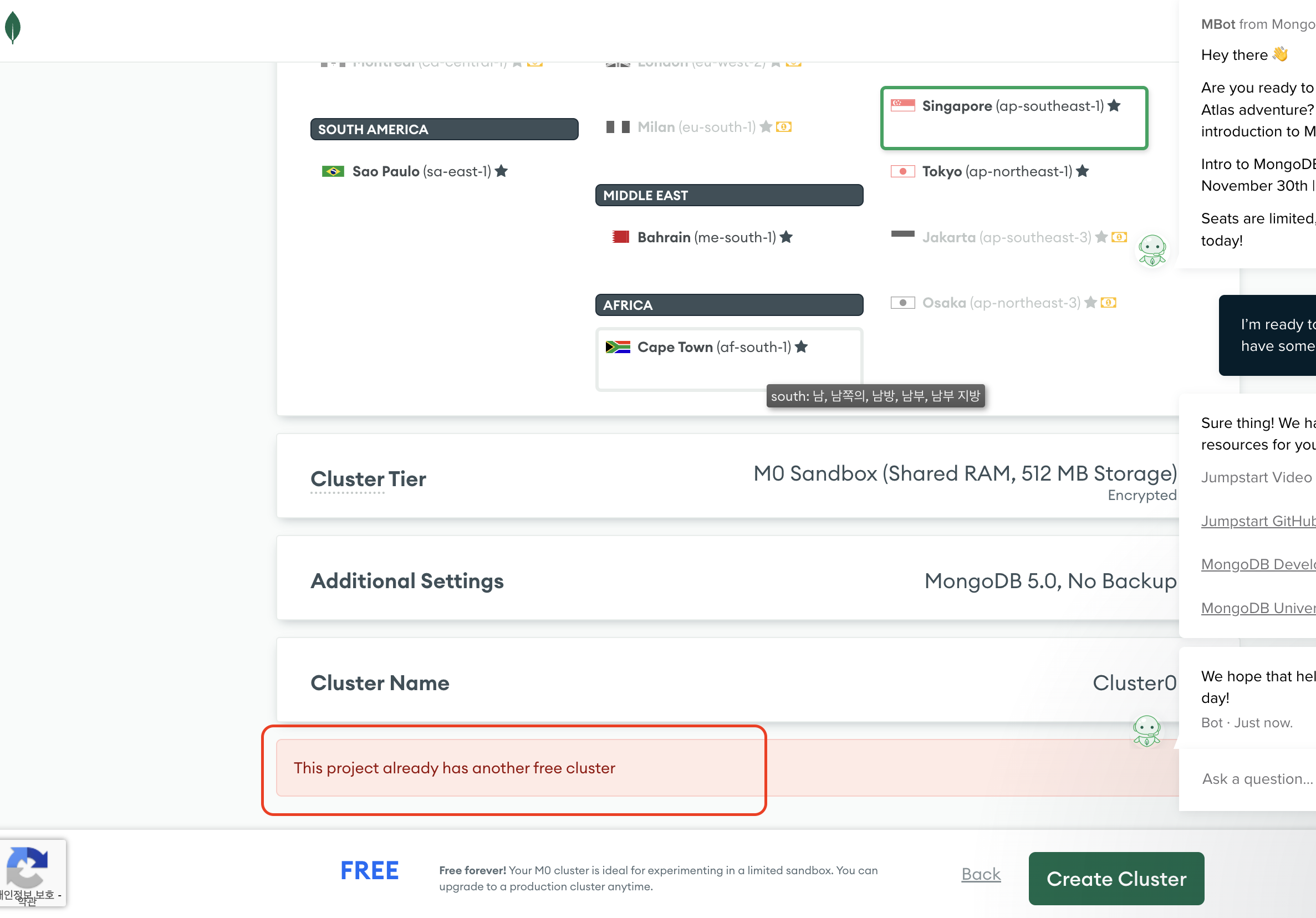Click the MongoDB leaf logo

(13, 28)
